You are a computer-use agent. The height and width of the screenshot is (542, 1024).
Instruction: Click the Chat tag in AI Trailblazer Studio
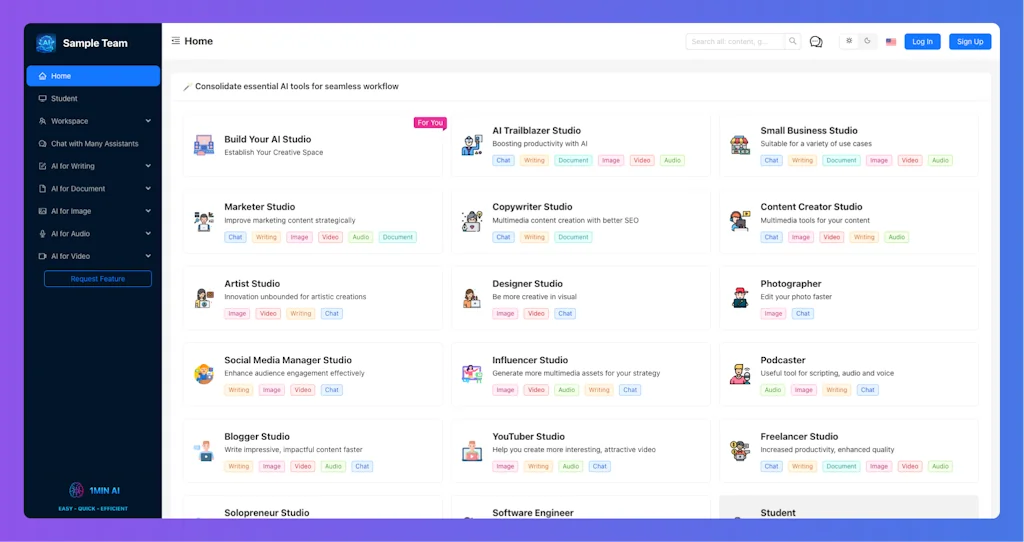click(504, 161)
